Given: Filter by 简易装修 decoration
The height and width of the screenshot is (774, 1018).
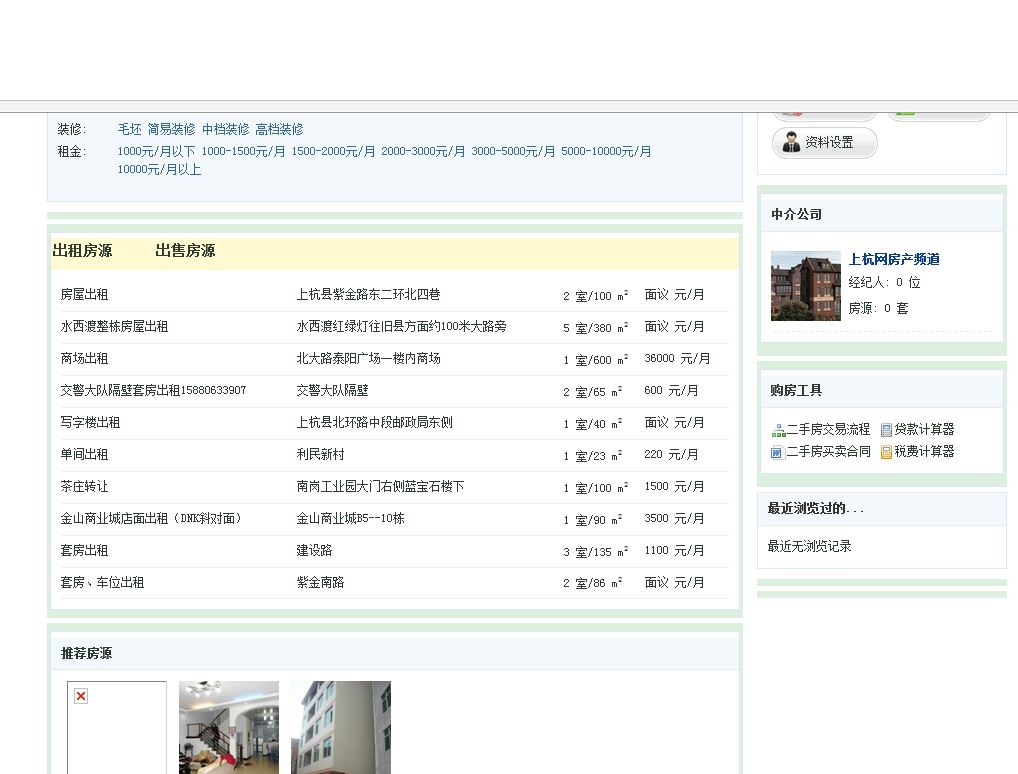Looking at the screenshot, I should [x=171, y=129].
